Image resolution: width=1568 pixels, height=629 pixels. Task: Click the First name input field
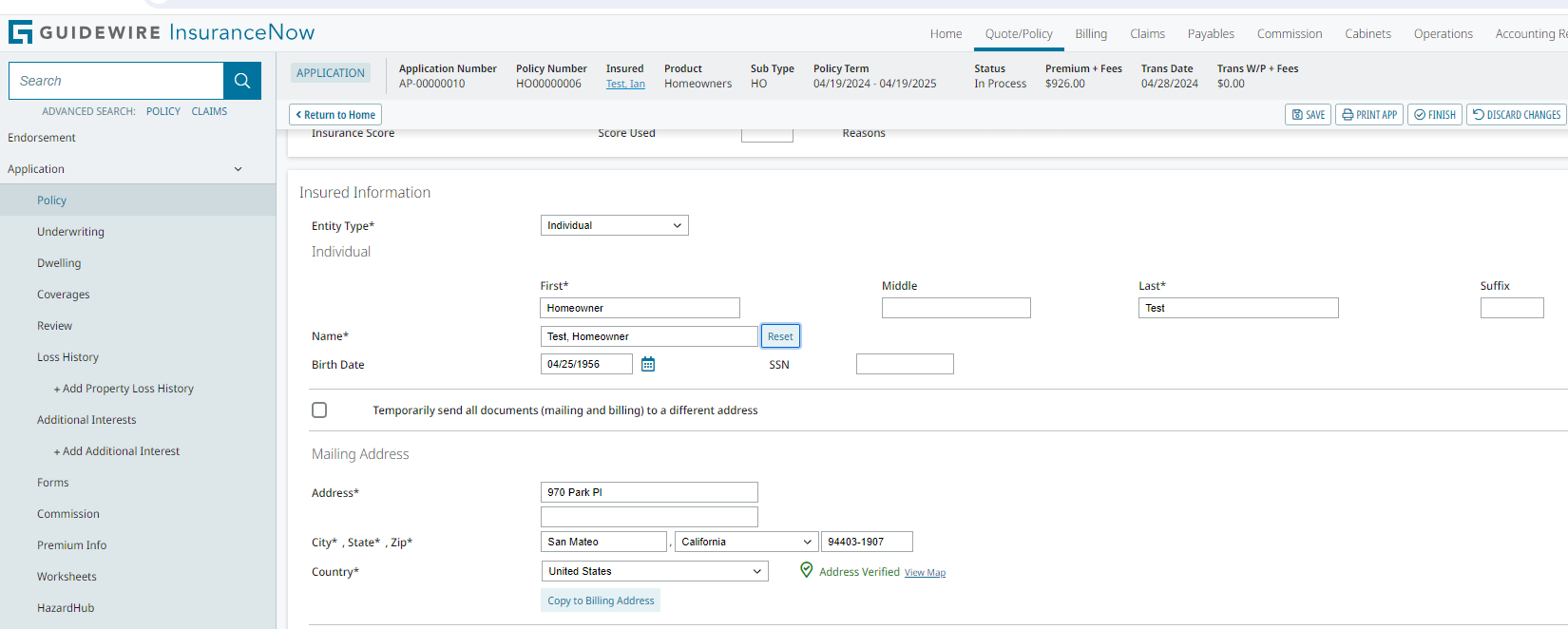tap(639, 308)
